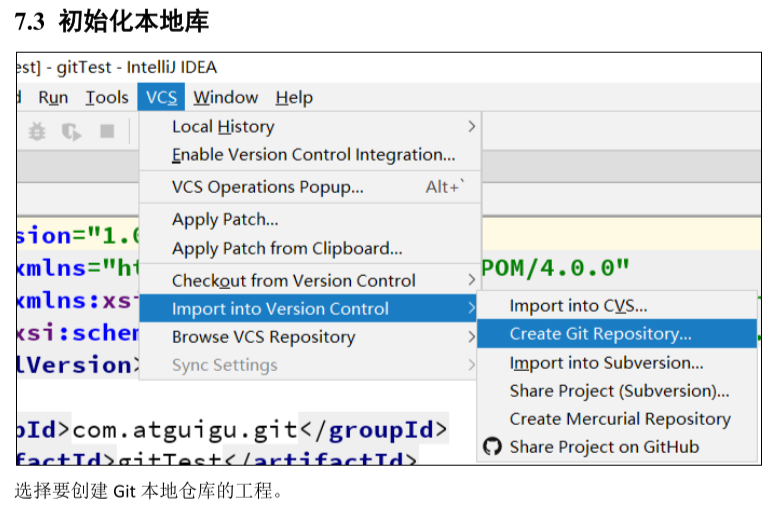Click the Run with Coverage toolbar icon
This screenshot has width=780, height=519.
coord(71,132)
